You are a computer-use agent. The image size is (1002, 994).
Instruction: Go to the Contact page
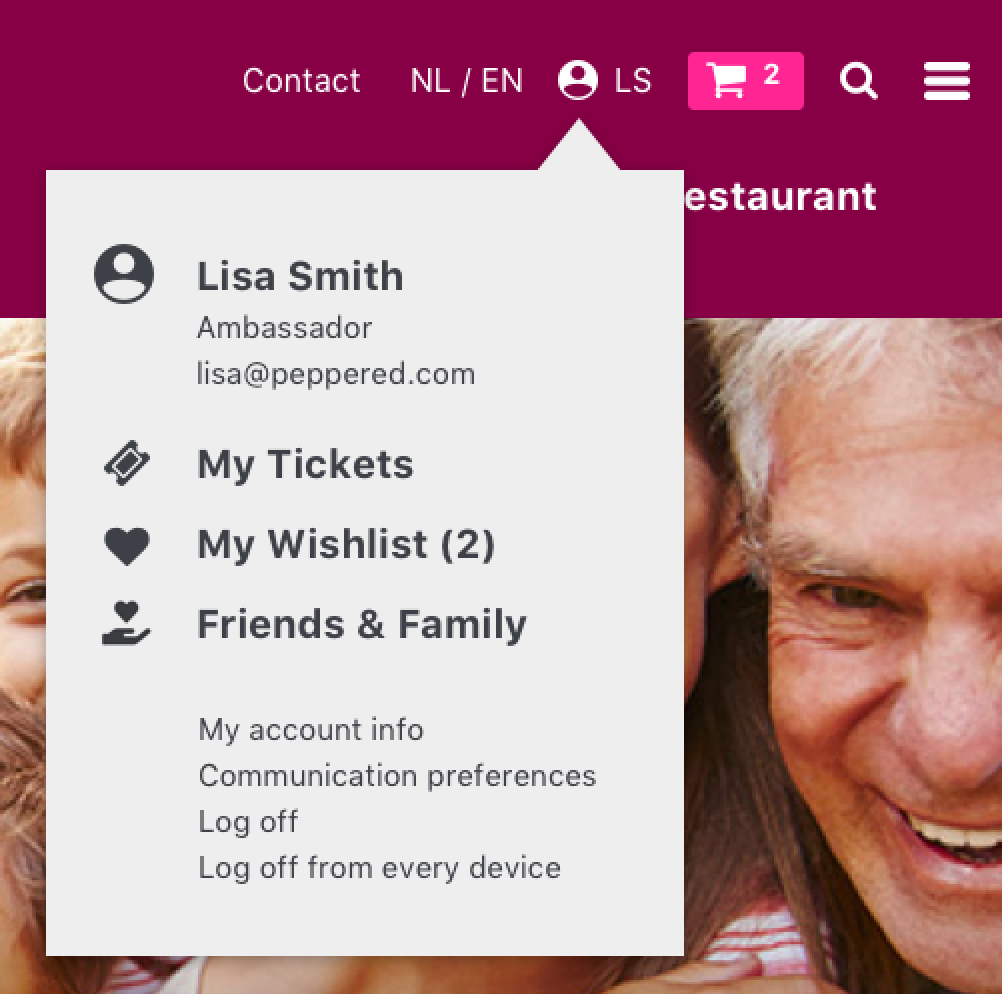pos(302,81)
